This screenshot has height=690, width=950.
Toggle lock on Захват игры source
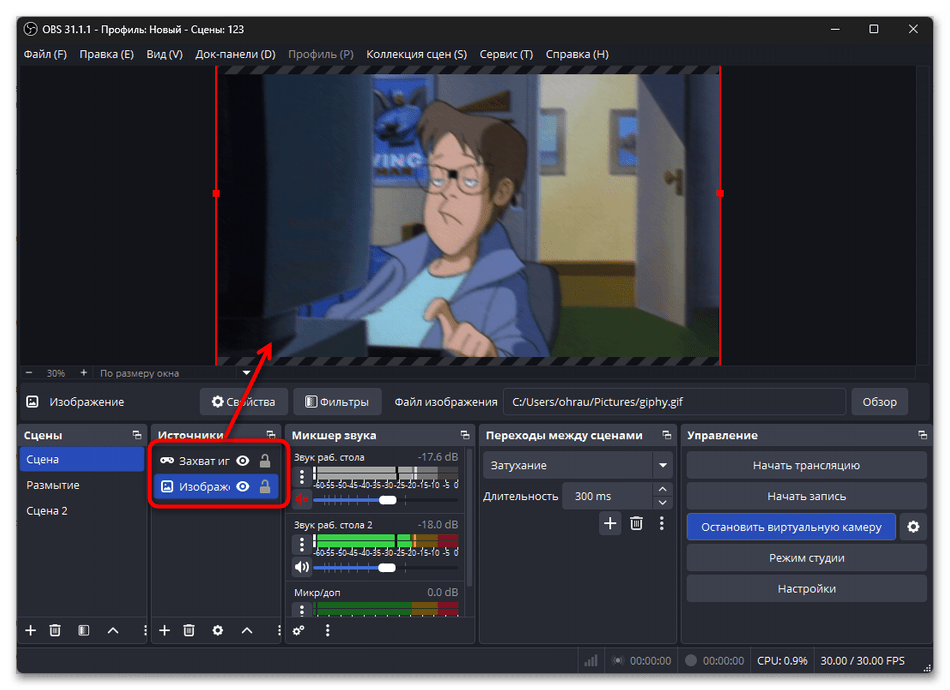click(265, 461)
